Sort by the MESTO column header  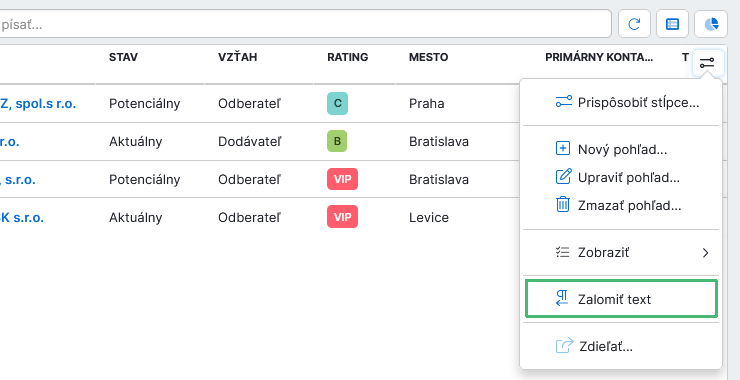tap(429, 58)
